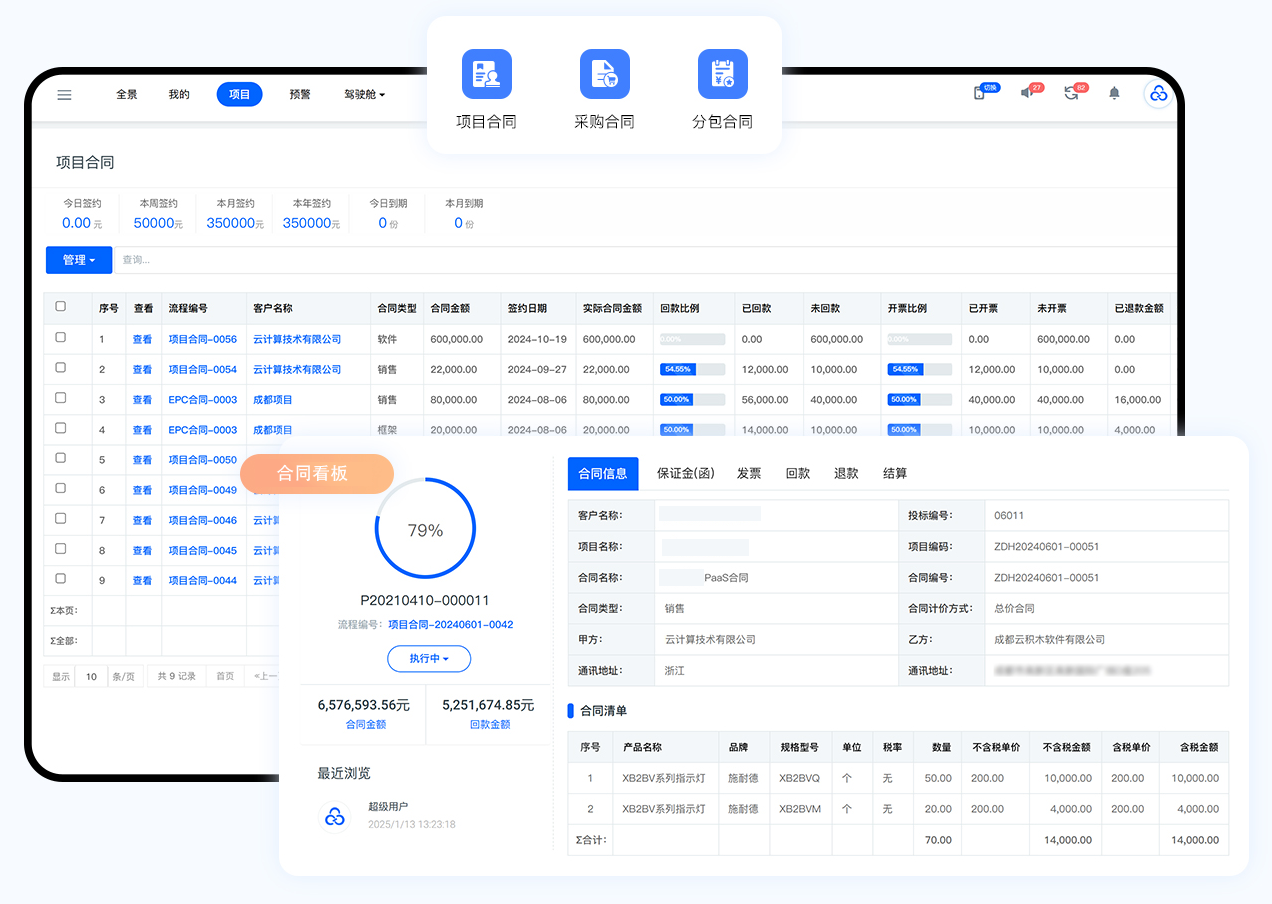Click the XB2BVQ 规格型号 cell

(x=800, y=778)
